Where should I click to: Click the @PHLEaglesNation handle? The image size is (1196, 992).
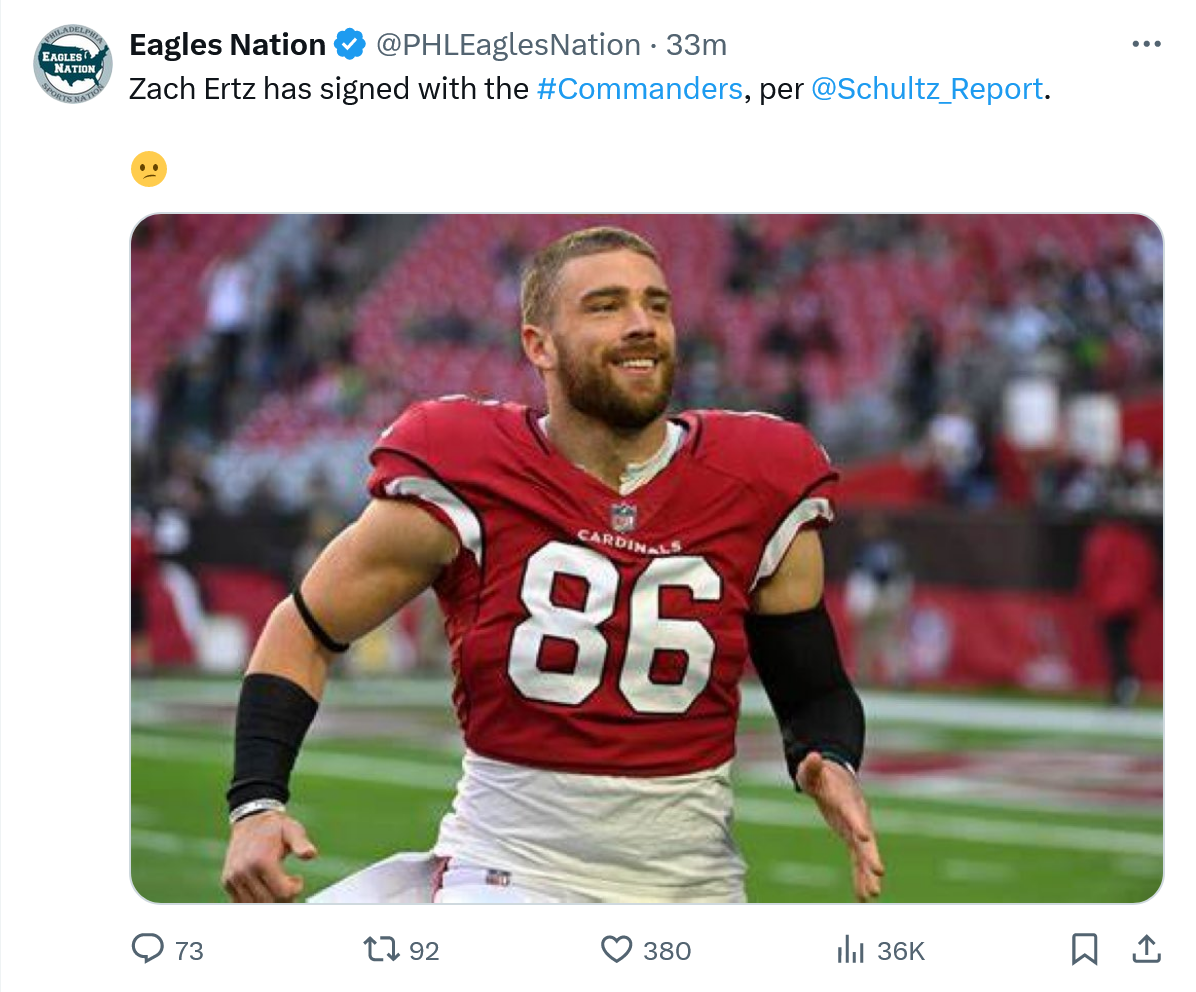pyautogui.click(x=508, y=45)
